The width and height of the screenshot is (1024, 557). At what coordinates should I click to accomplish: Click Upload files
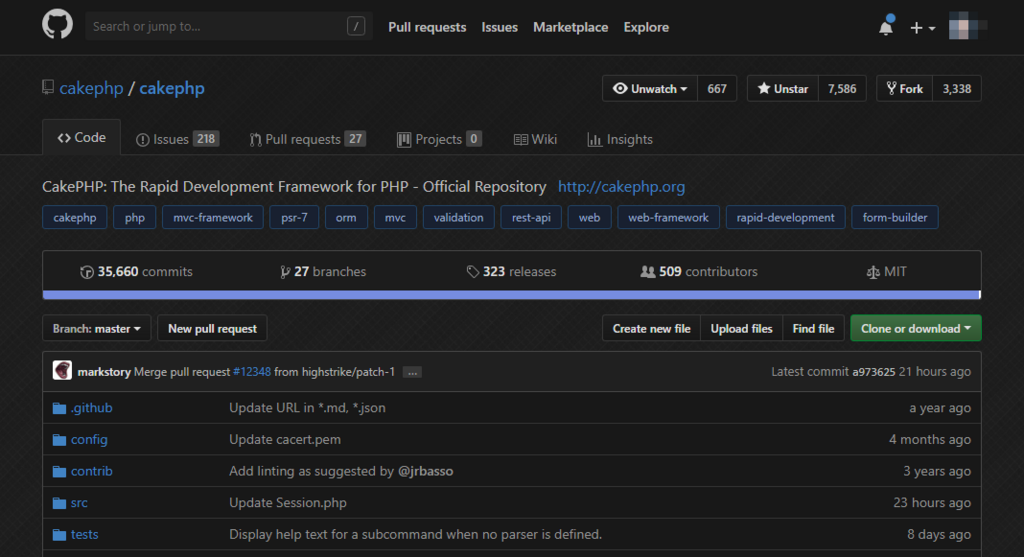tap(741, 328)
